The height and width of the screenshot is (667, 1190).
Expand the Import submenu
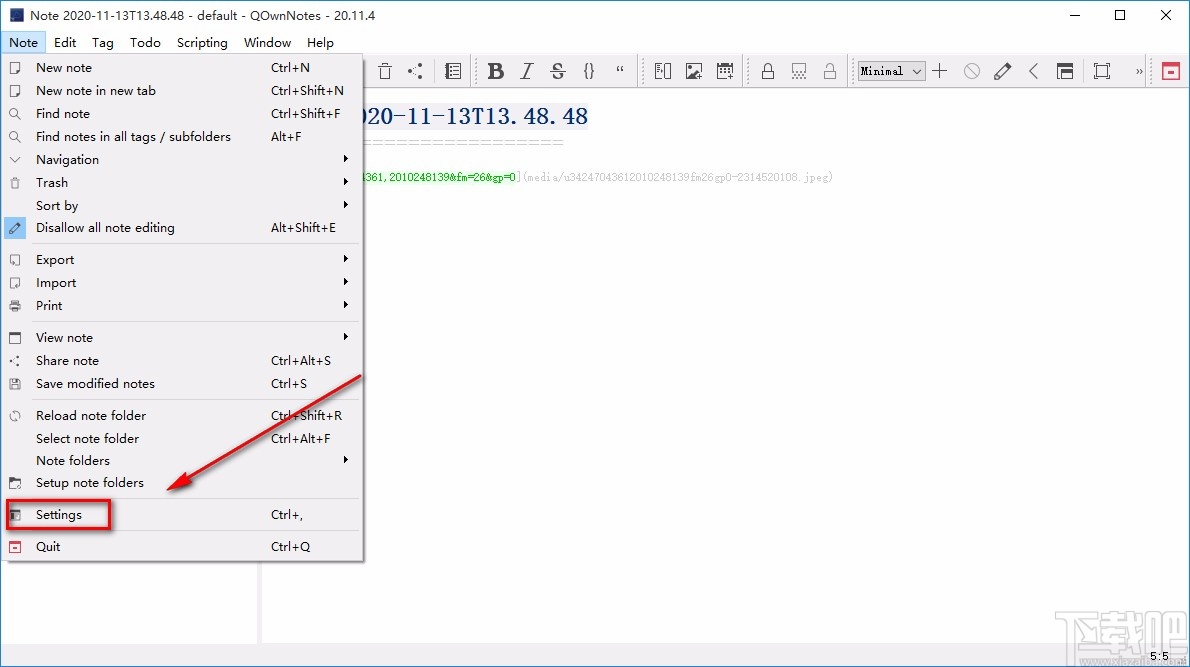coord(182,282)
